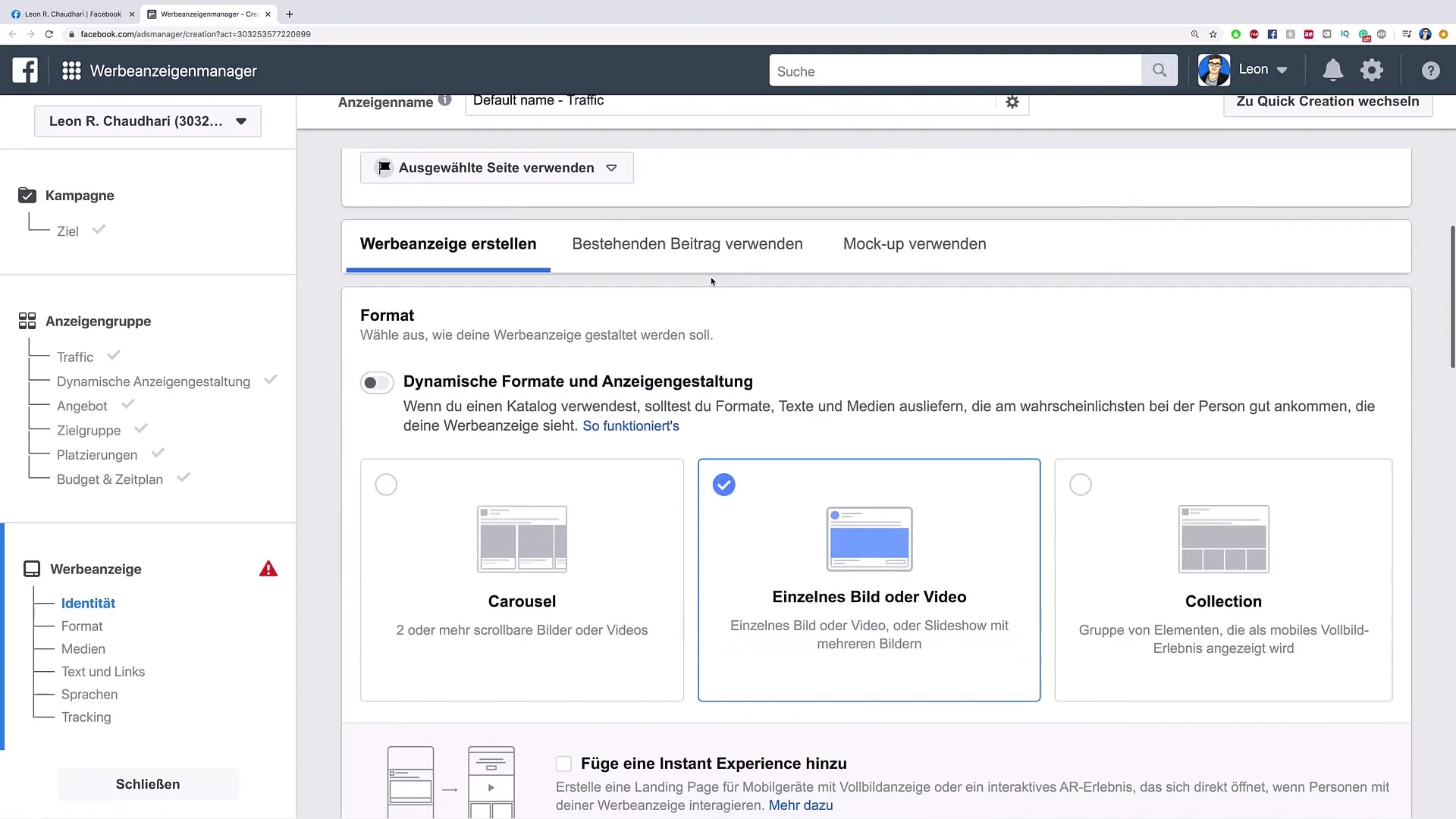The image size is (1456, 819).
Task: Click Zu Quick Creation wechseln button
Action: [1328, 102]
